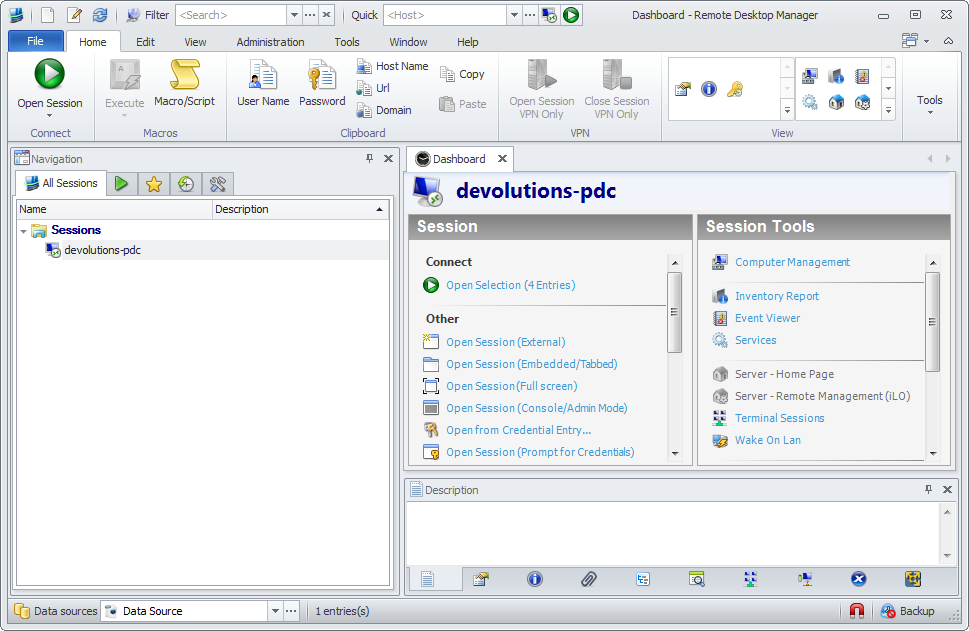
Task: Sort by the Description column header
Action: [x=300, y=209]
